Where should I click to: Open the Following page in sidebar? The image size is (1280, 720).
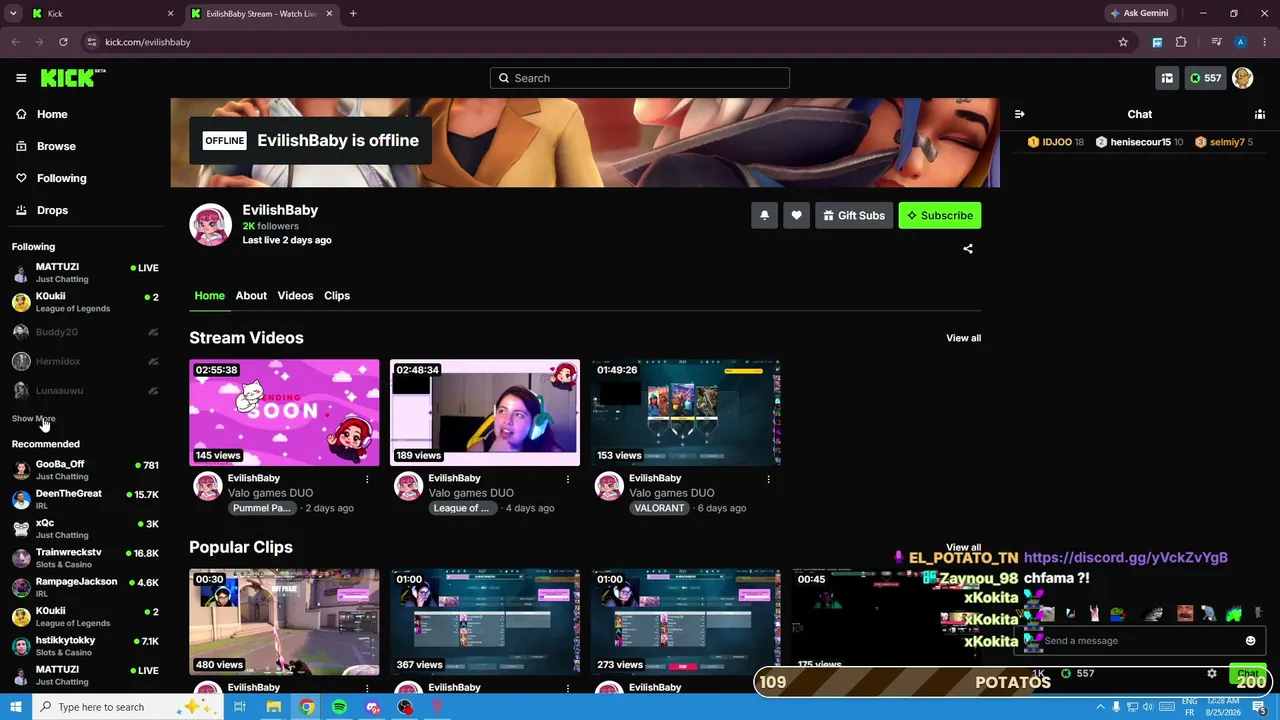(61, 178)
